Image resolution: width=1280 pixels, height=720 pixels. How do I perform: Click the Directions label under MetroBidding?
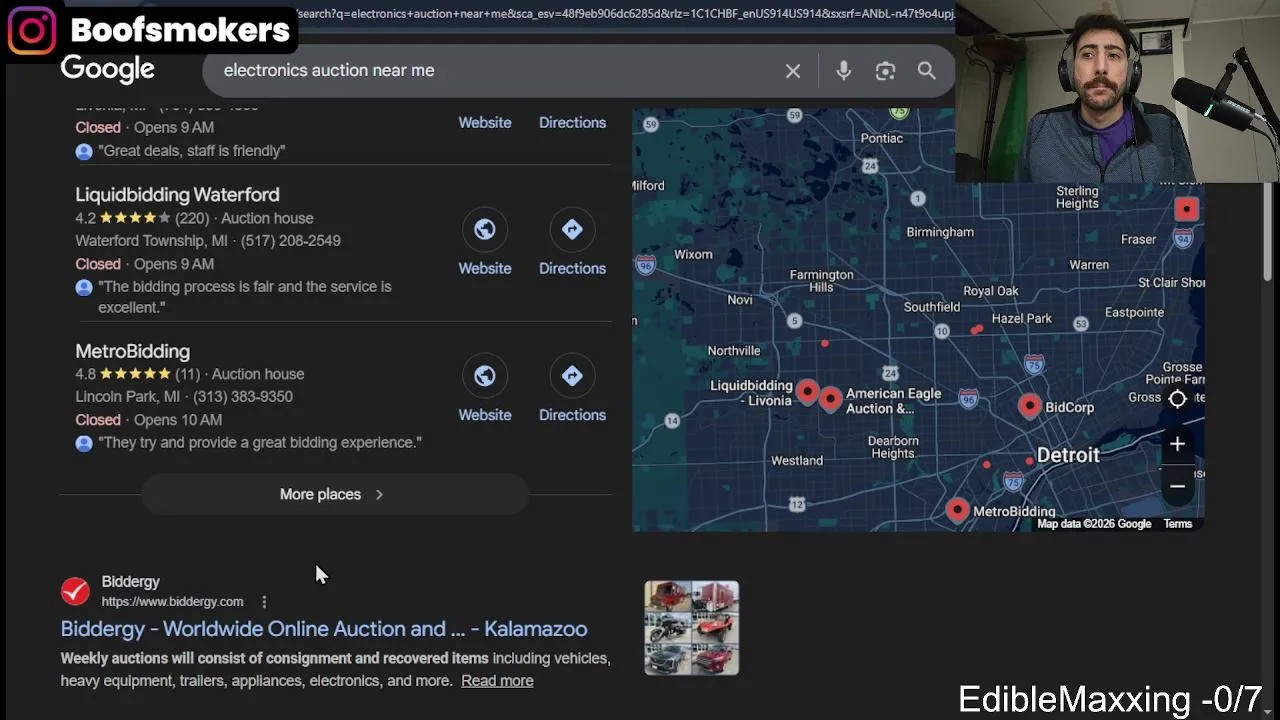(x=572, y=415)
